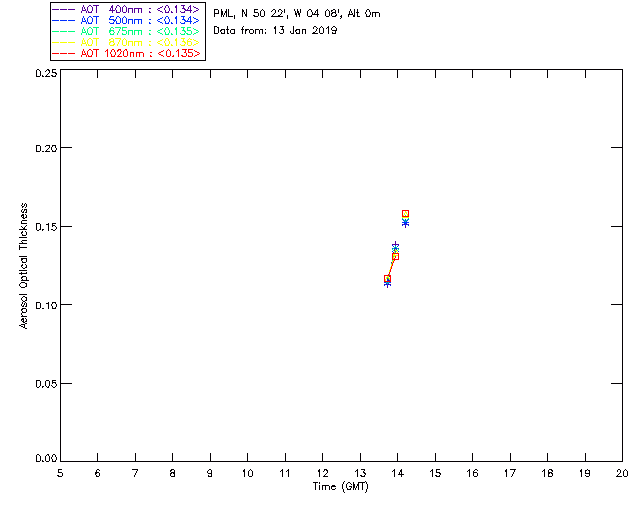Click the blue asterisk marker near 0.152
Screen dimensions: 640x512
(x=405, y=223)
